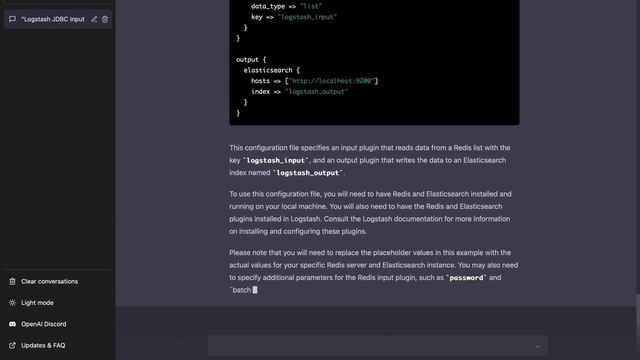
Task: Click the "logstash_output" index value in code
Action: pyautogui.click(x=316, y=91)
